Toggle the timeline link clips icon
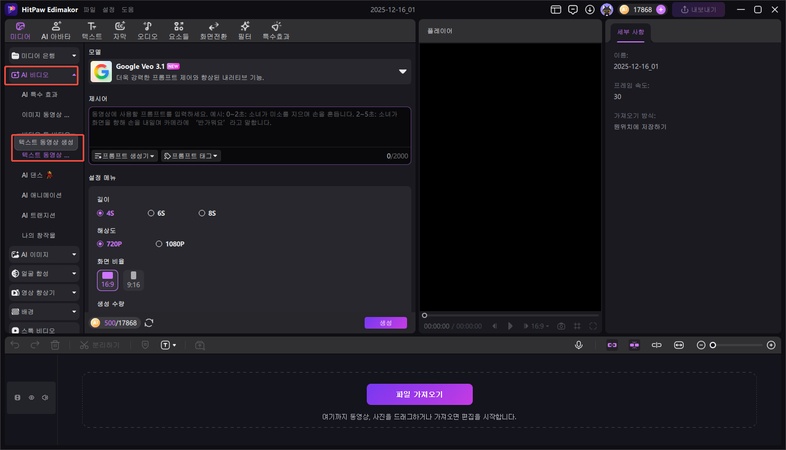 (x=612, y=345)
